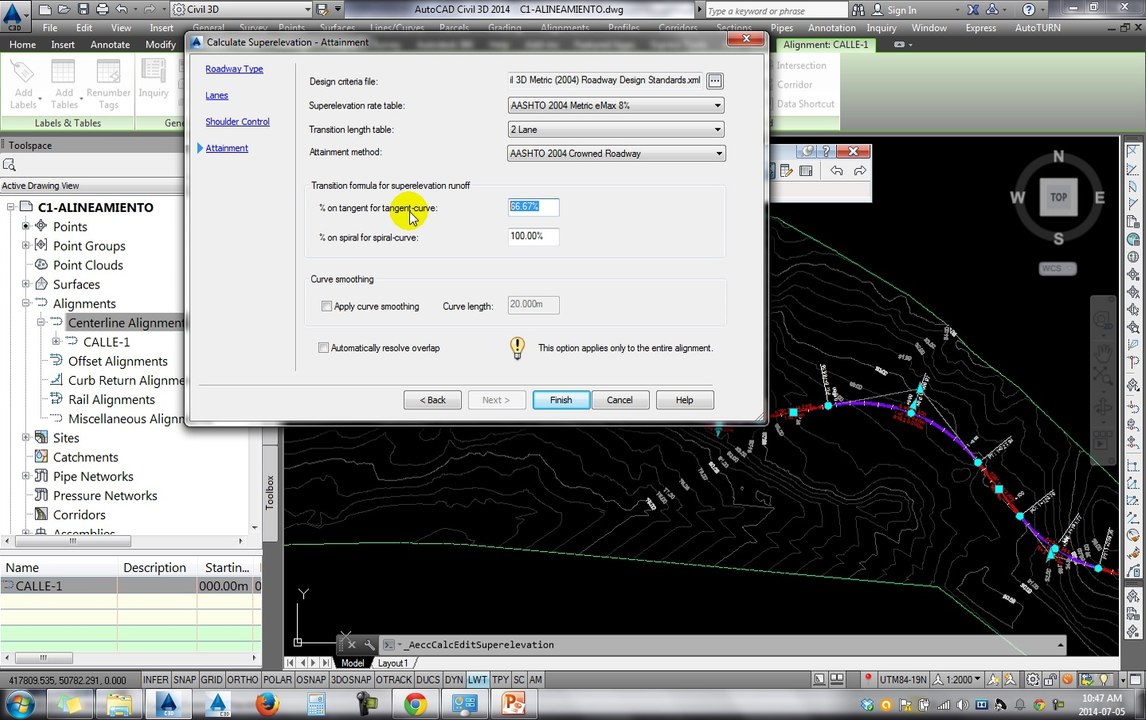
Task: Browse for design criteria file with ellipsis button
Action: [x=716, y=80]
